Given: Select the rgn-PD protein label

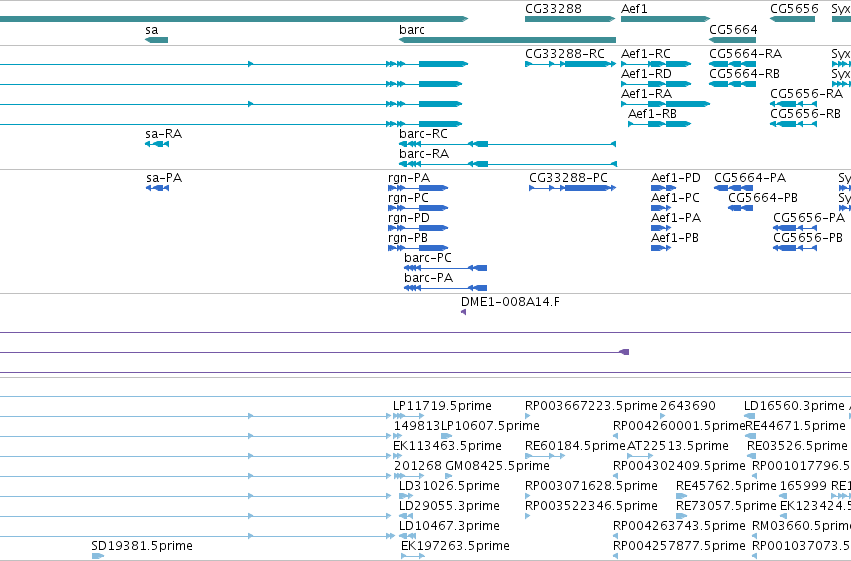Looking at the screenshot, I should pos(409,218).
